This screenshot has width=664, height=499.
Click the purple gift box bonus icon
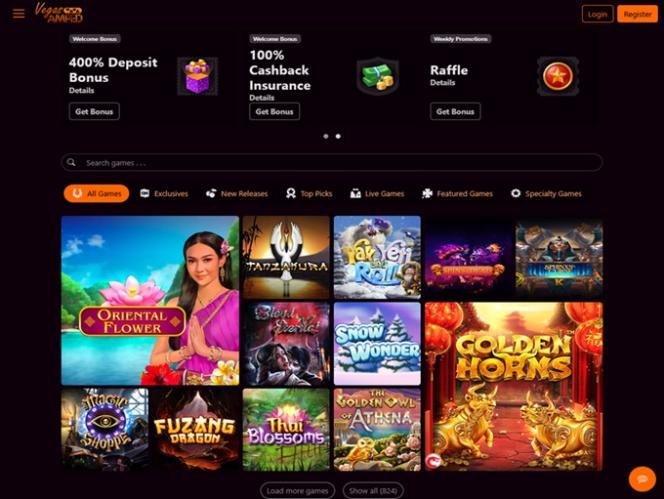(197, 76)
